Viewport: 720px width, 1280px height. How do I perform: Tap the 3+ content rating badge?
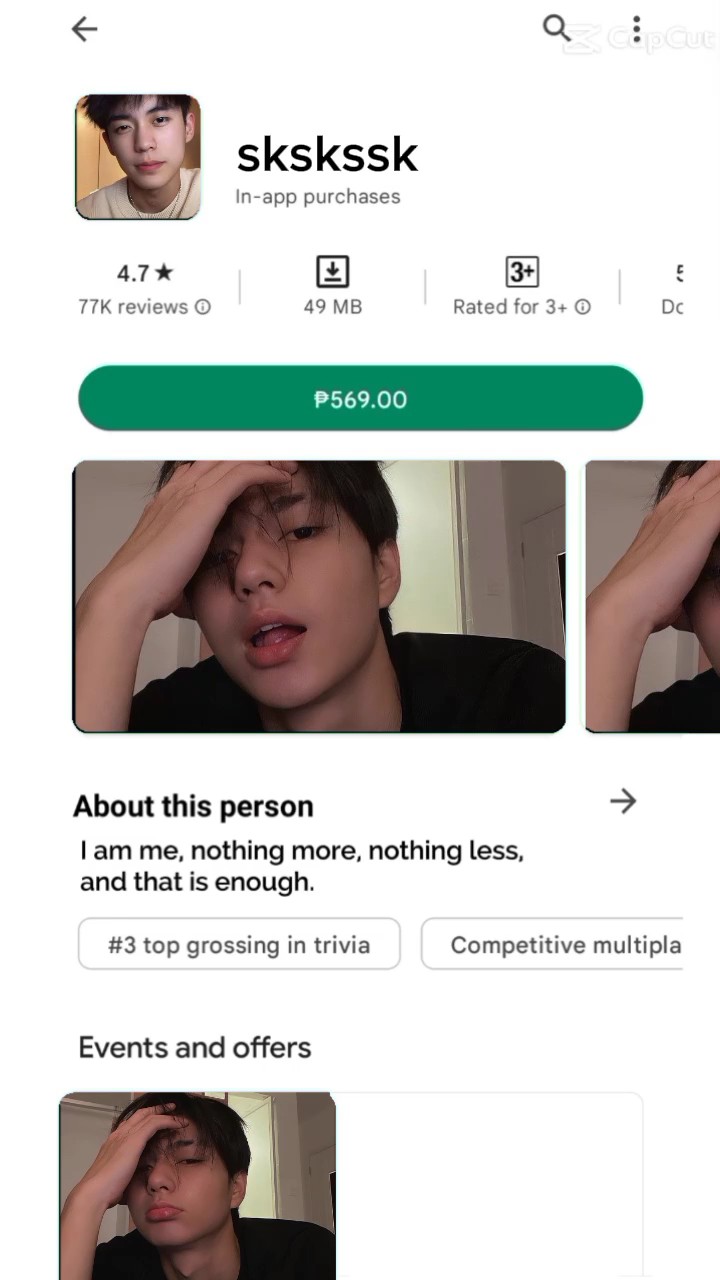click(x=521, y=271)
